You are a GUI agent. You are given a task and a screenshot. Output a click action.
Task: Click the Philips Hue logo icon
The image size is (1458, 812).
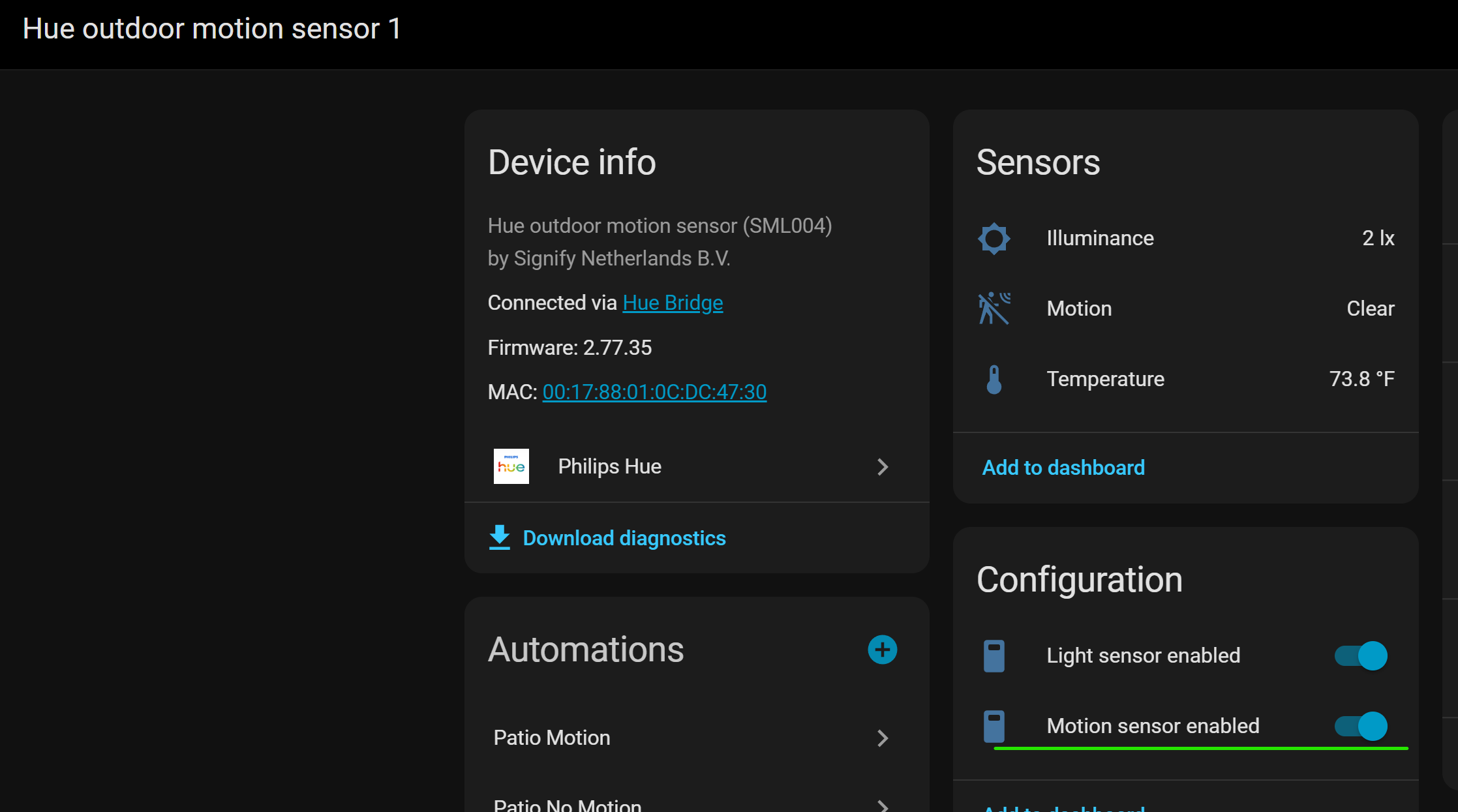[511, 466]
